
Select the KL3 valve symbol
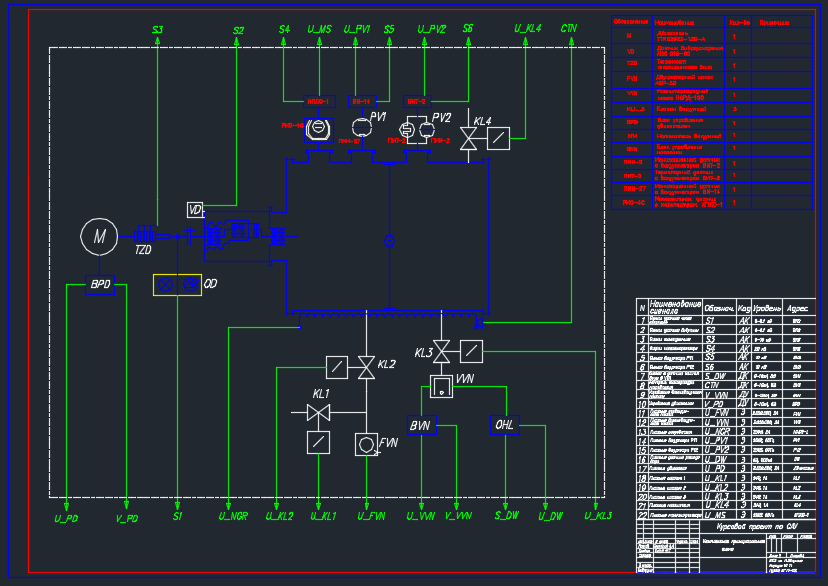coord(441,351)
